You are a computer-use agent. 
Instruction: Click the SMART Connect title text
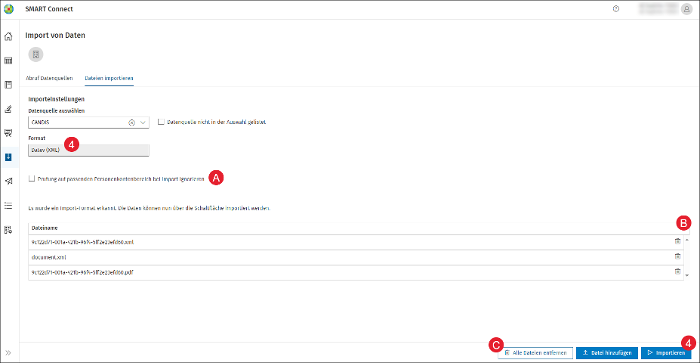pos(49,9)
